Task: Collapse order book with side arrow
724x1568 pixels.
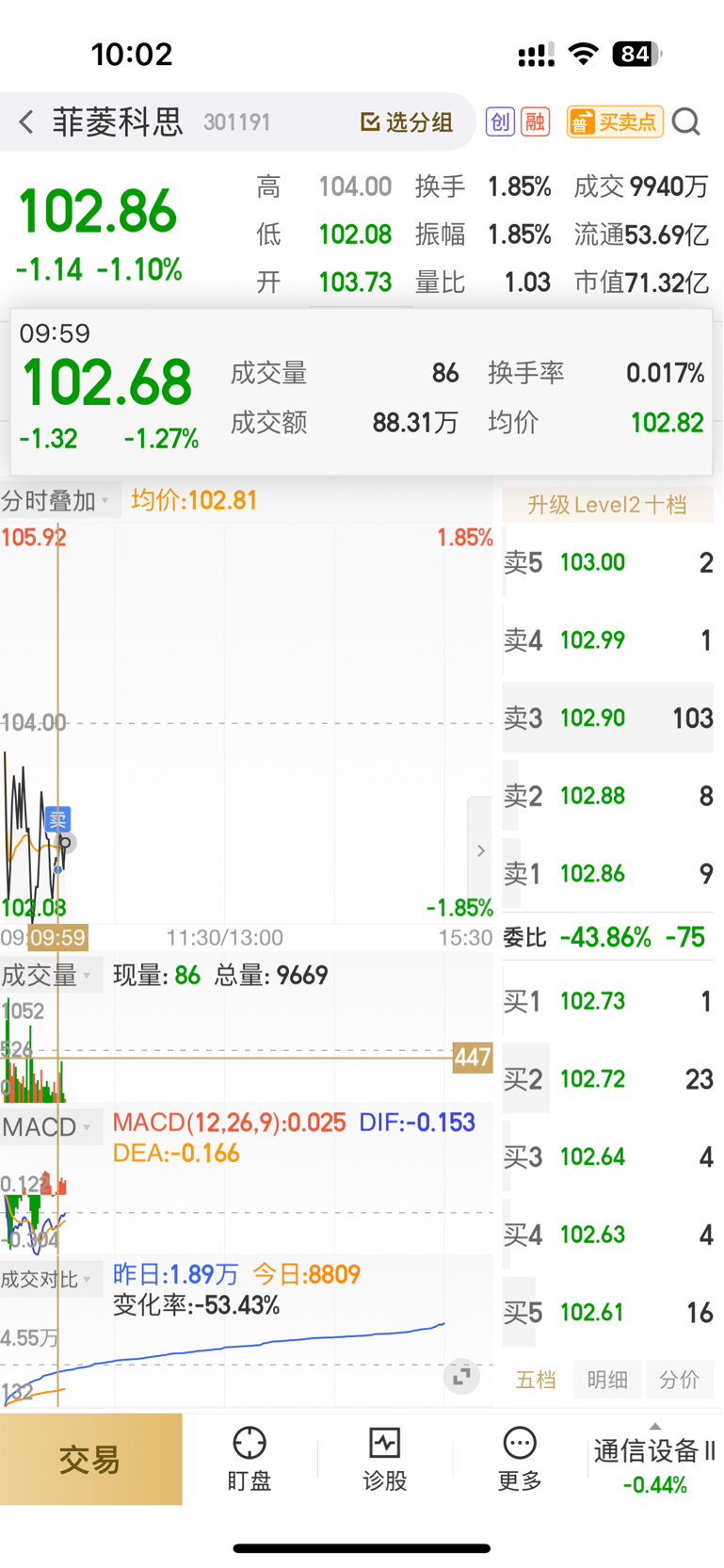Action: 480,850
